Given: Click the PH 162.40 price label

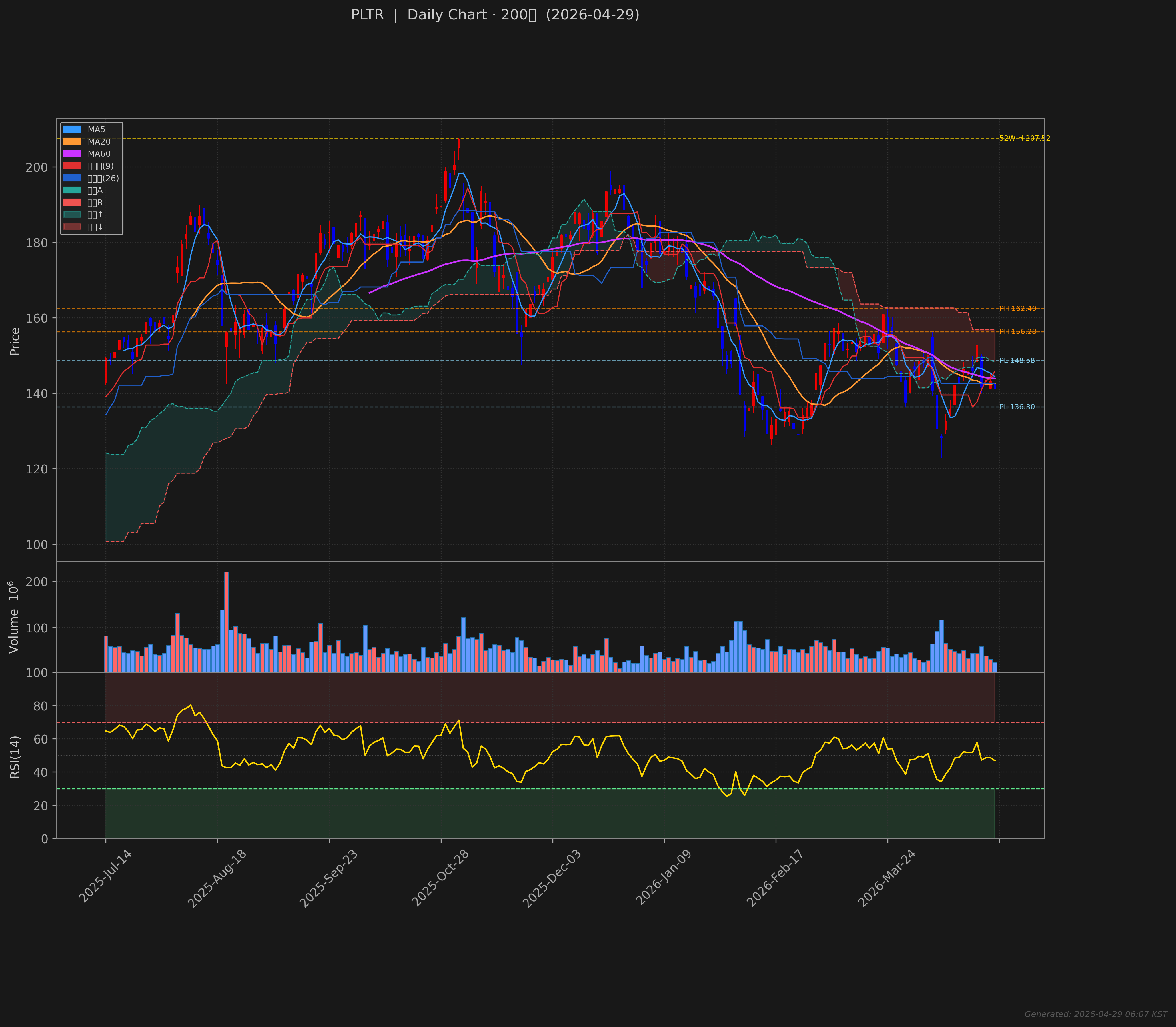Looking at the screenshot, I should (1017, 308).
